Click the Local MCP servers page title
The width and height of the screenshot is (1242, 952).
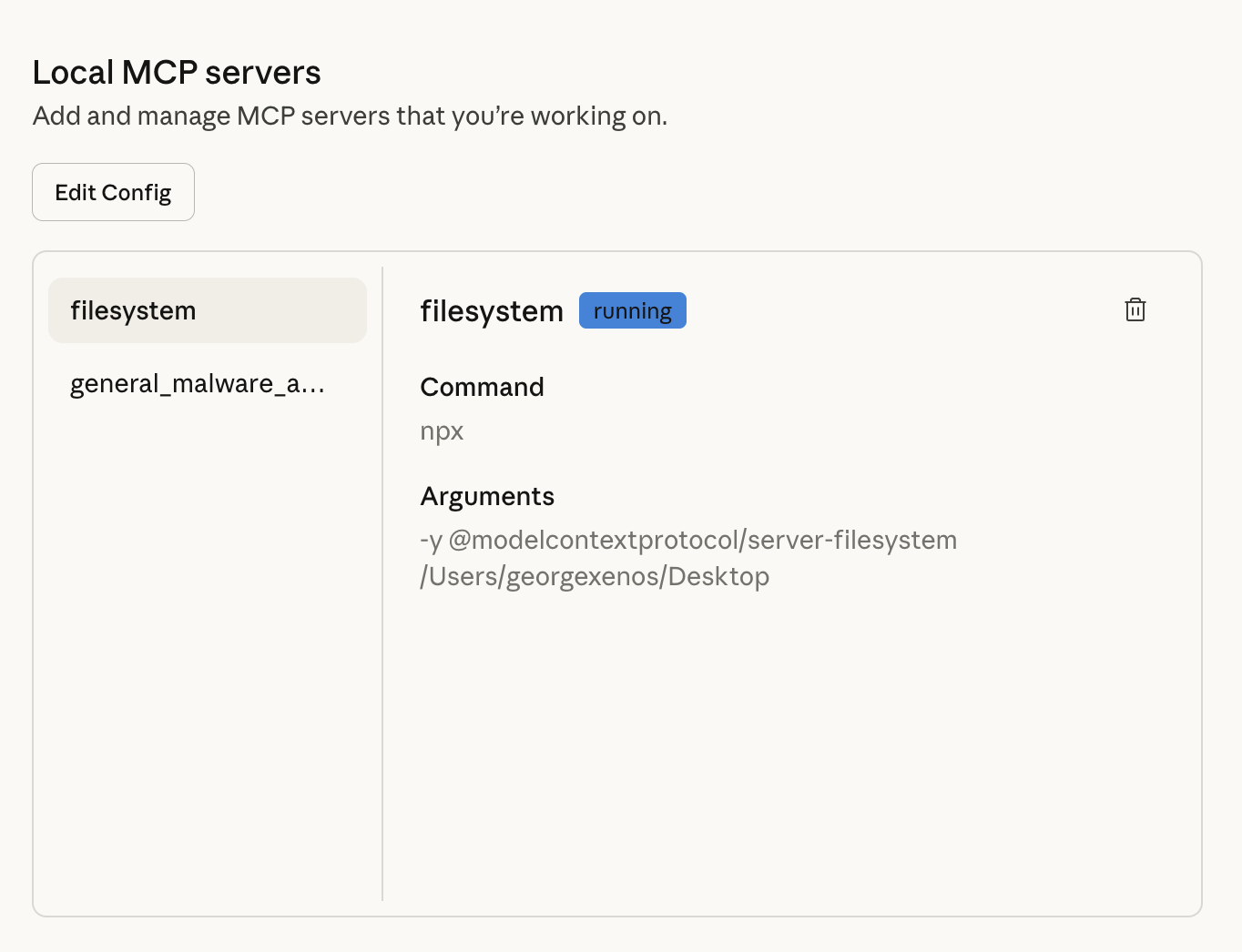click(177, 73)
